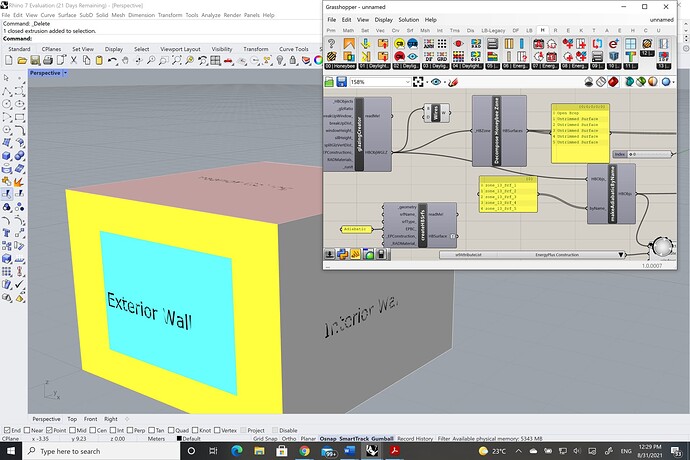
Task: Open the Solution menu in Grasshopper
Action: [408, 20]
